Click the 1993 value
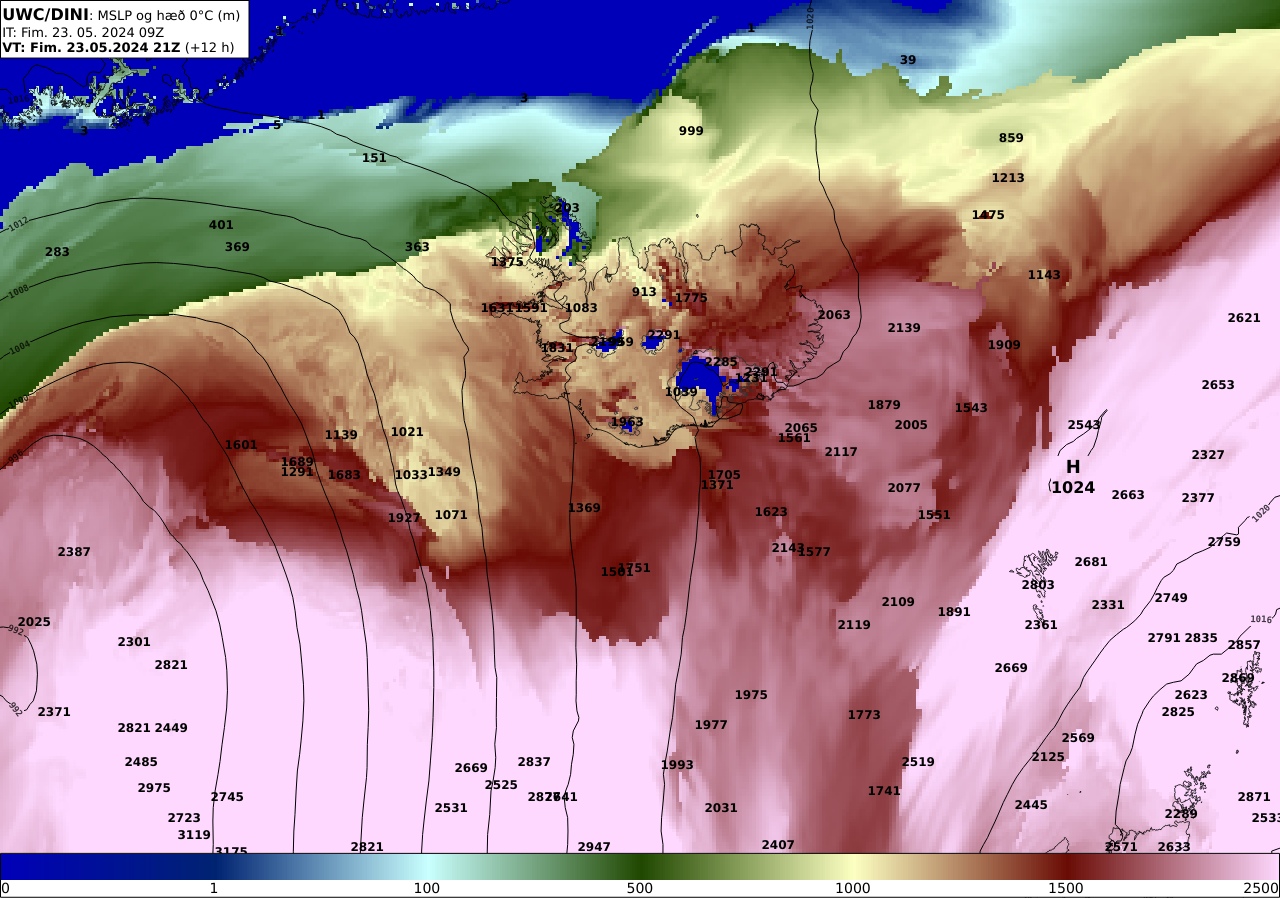This screenshot has width=1280, height=898. point(677,765)
